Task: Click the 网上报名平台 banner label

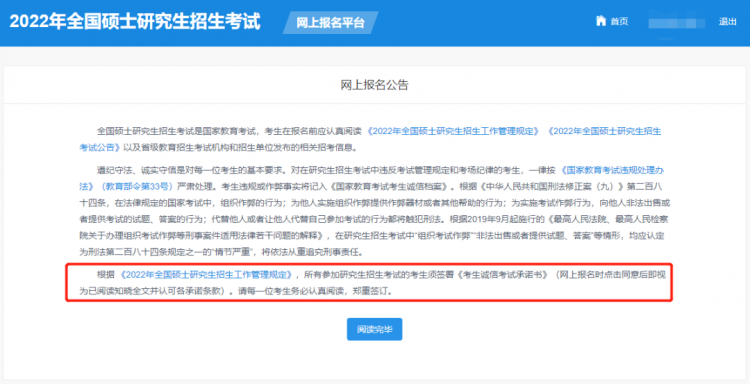Action: tap(330, 22)
